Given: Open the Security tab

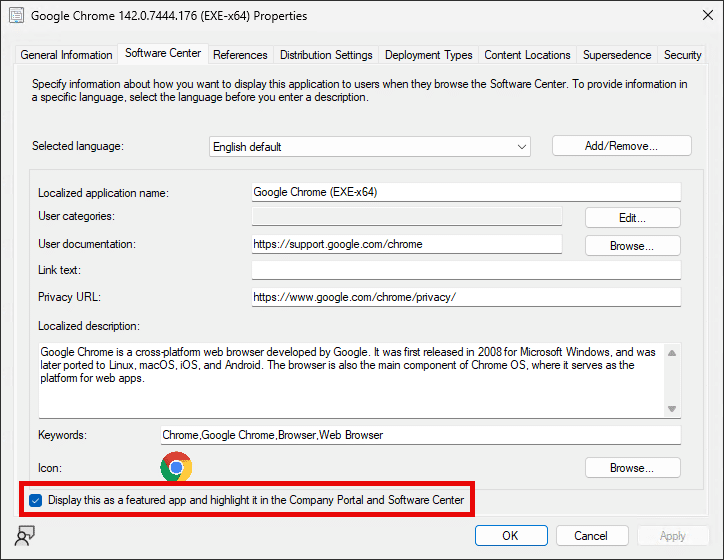Looking at the screenshot, I should pos(683,55).
